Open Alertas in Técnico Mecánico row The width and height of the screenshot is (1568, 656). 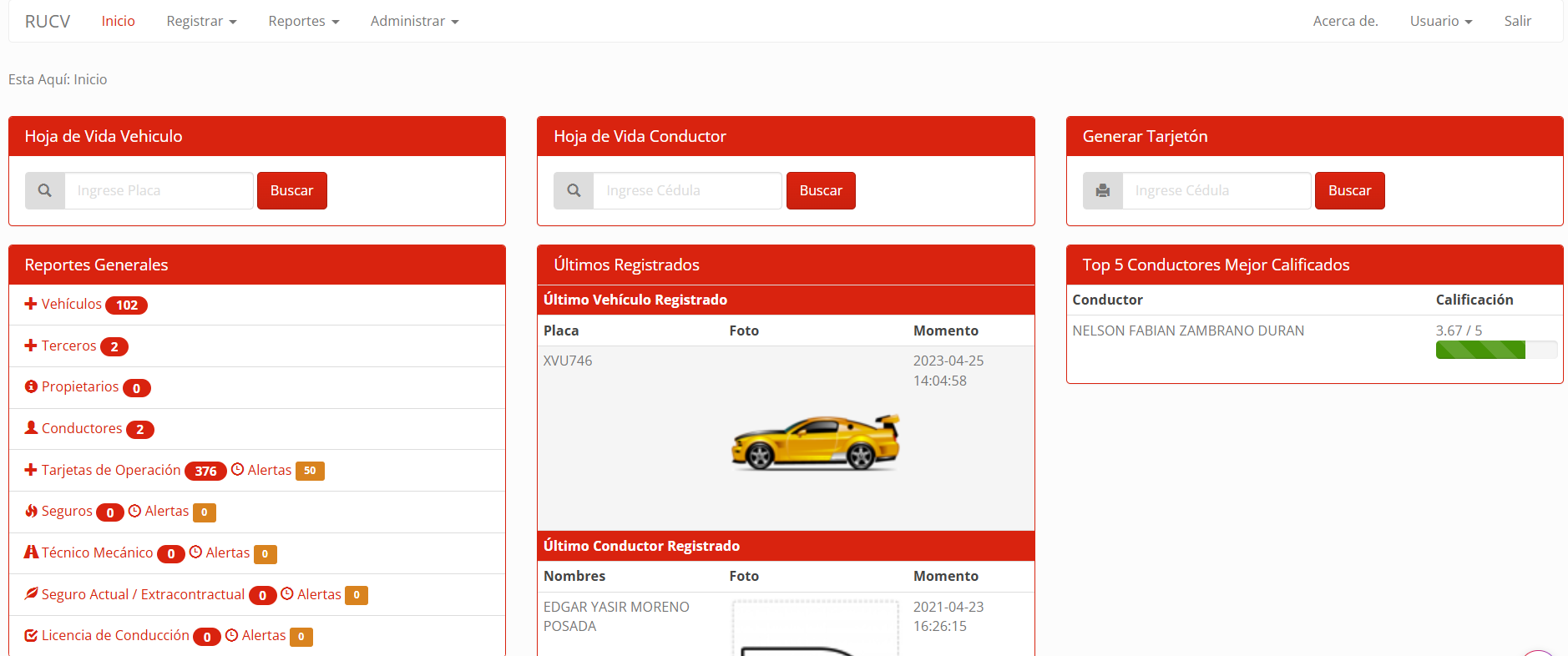[228, 553]
